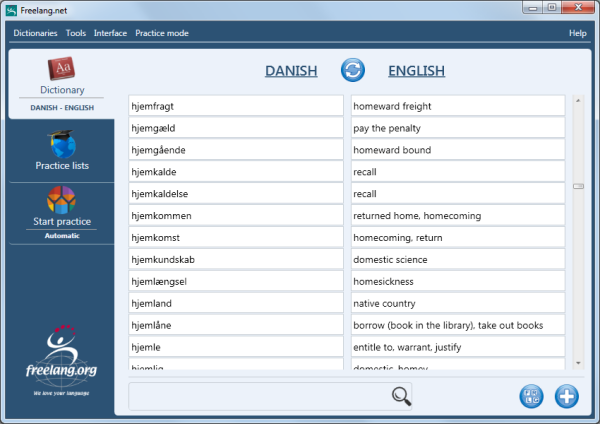This screenshot has width=600, height=424.
Task: Click the Start practice cube icon
Action: (61, 199)
